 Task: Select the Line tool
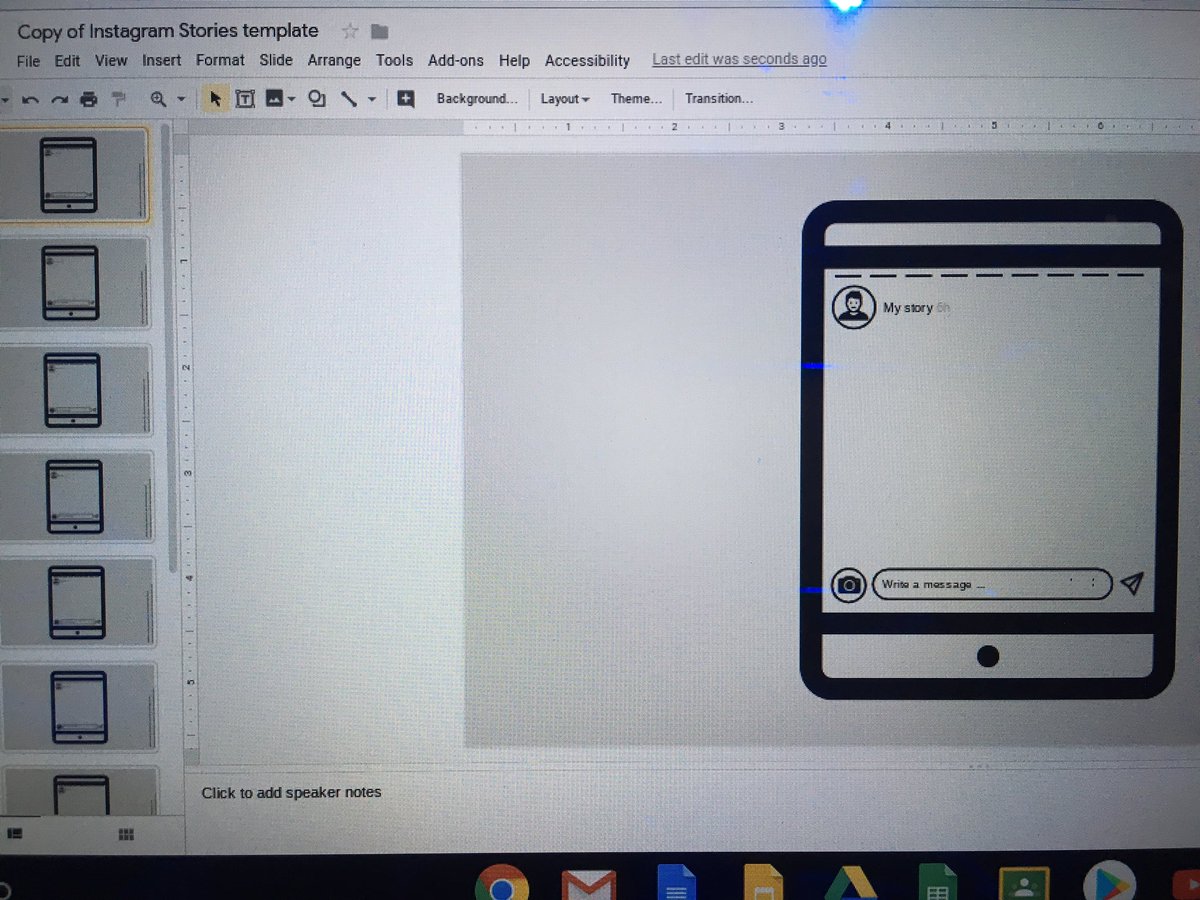tap(349, 99)
